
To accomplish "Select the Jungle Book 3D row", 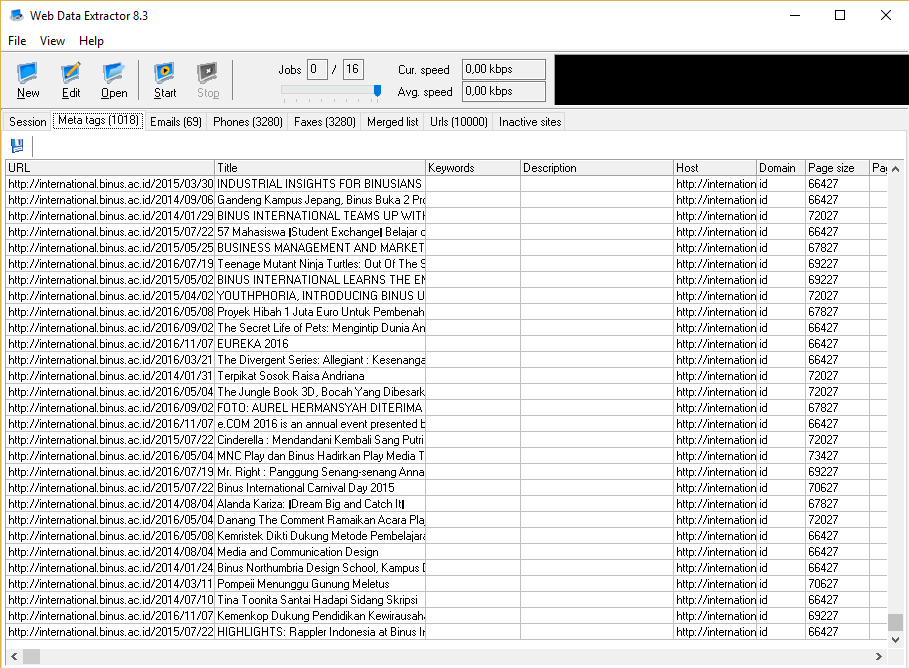I will point(446,392).
